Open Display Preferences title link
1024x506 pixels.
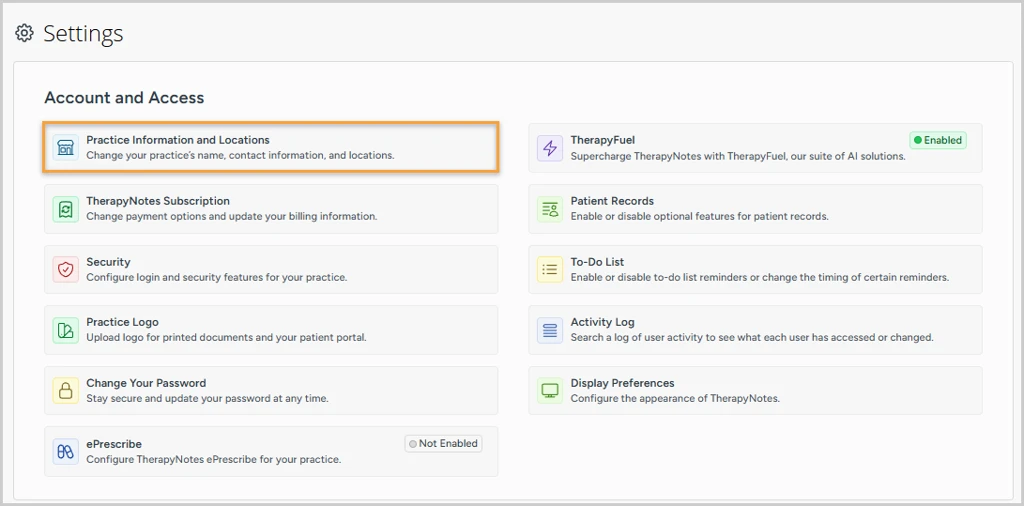coord(622,383)
